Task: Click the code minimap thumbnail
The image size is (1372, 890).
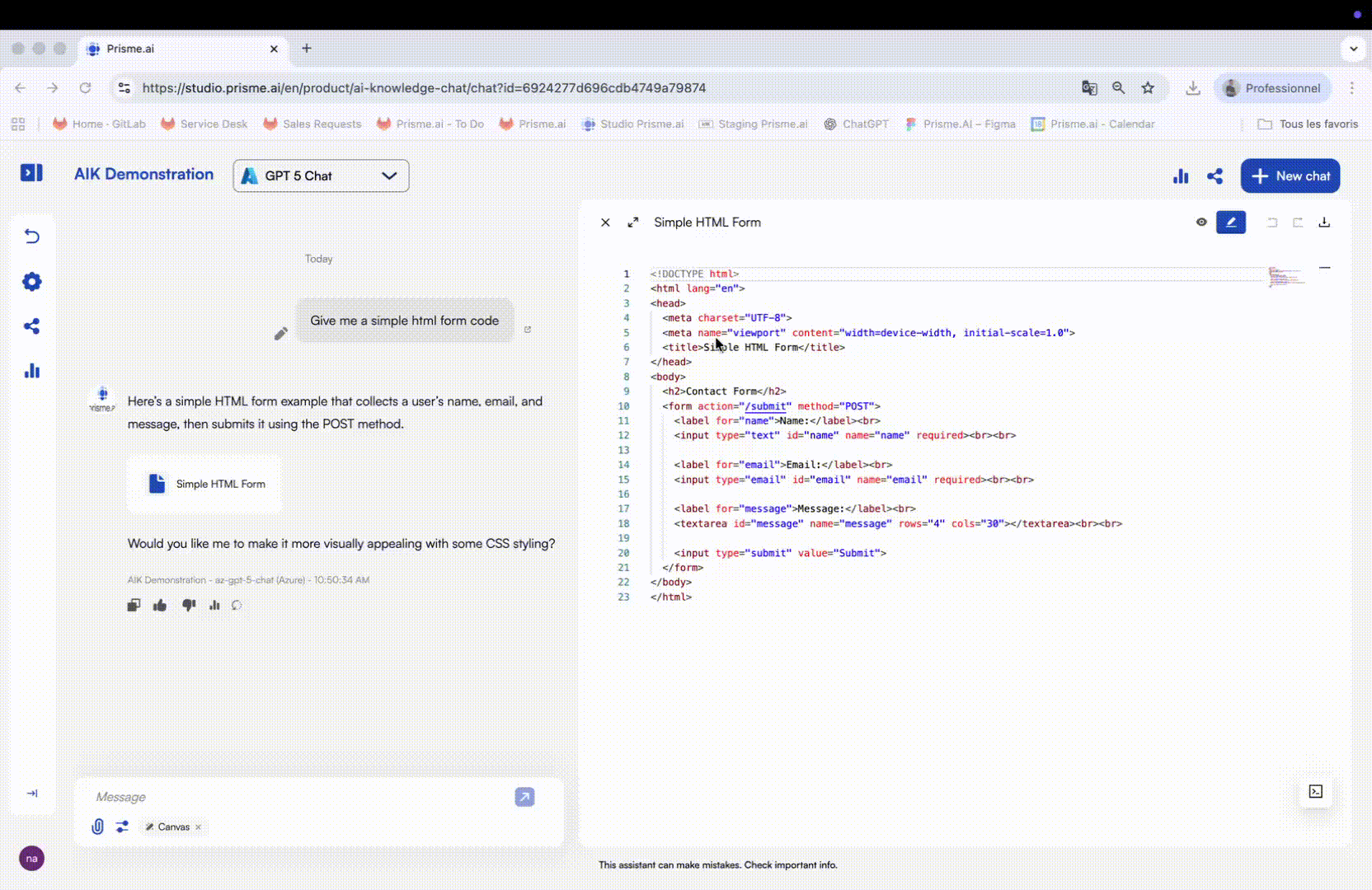Action: click(1286, 277)
